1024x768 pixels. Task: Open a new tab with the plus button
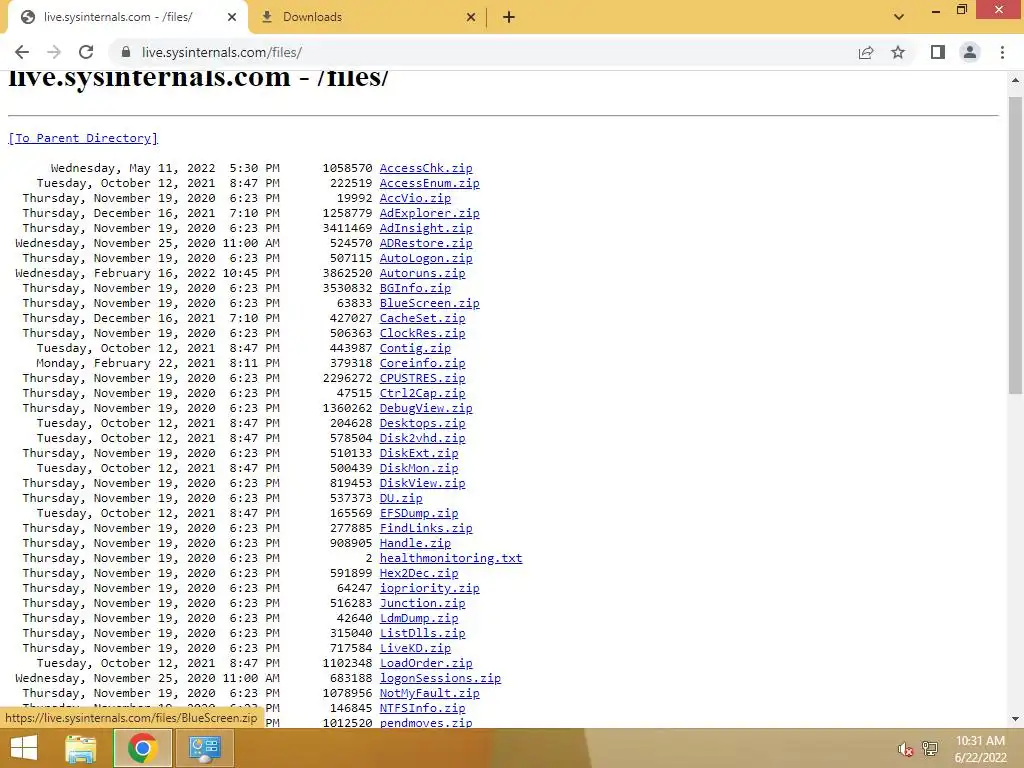pyautogui.click(x=509, y=18)
